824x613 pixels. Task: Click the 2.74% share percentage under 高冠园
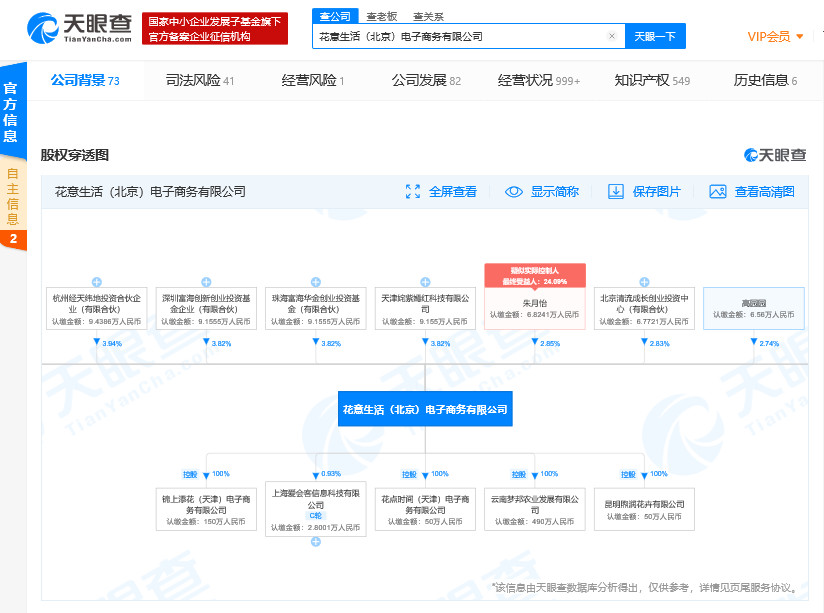pos(769,343)
